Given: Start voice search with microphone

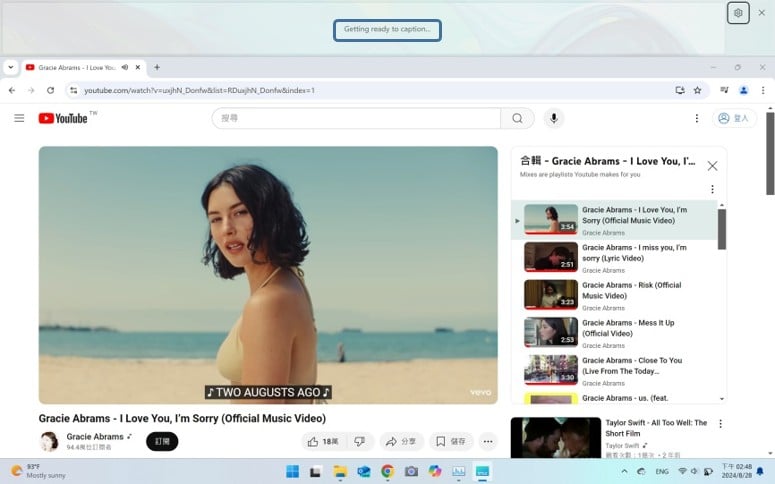Looking at the screenshot, I should coord(554,118).
